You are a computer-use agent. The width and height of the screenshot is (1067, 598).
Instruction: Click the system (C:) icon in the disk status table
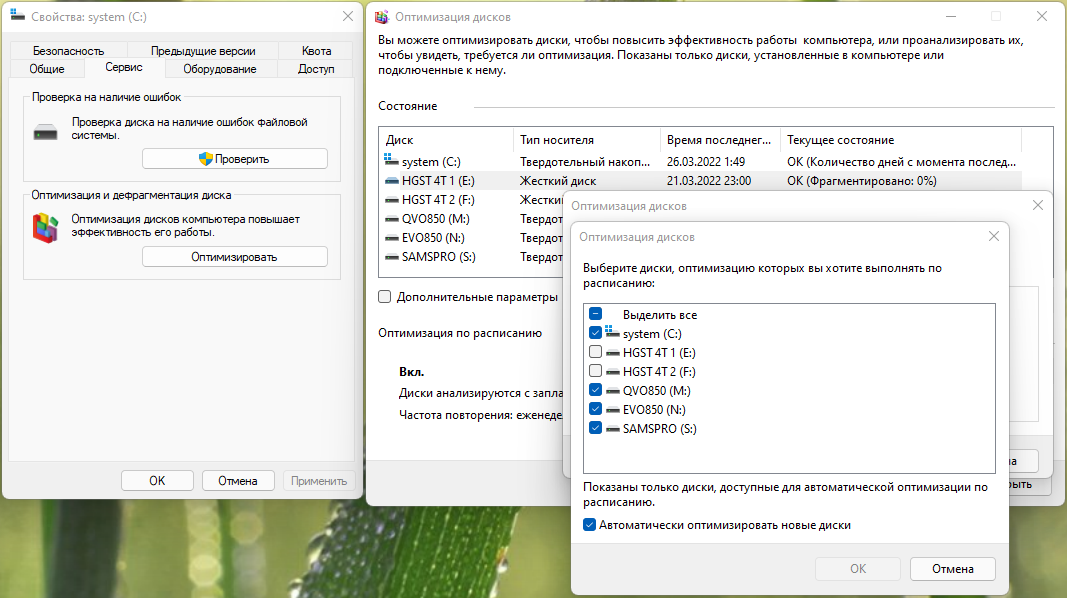click(391, 161)
